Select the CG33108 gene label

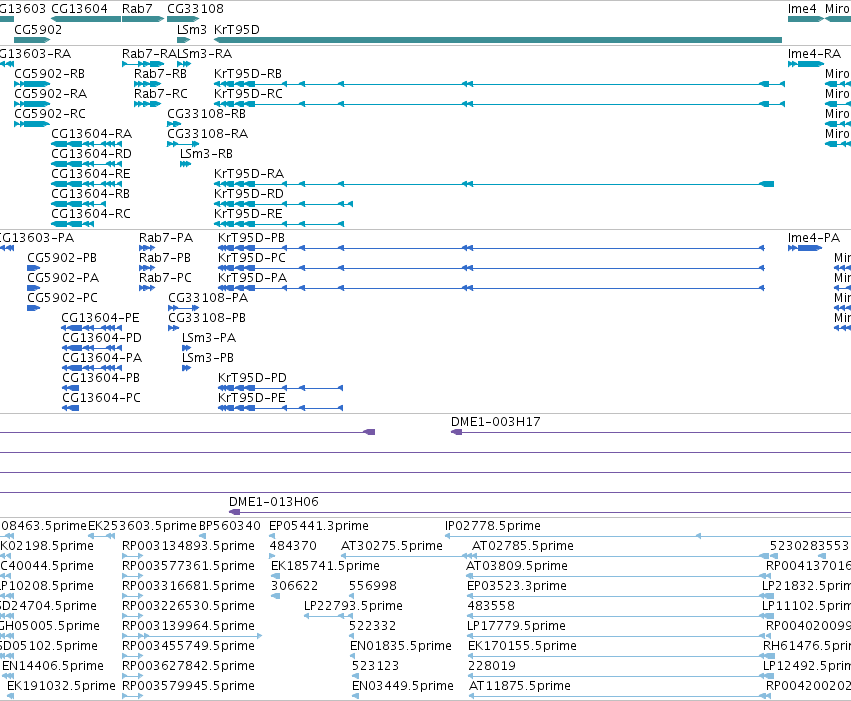click(195, 9)
